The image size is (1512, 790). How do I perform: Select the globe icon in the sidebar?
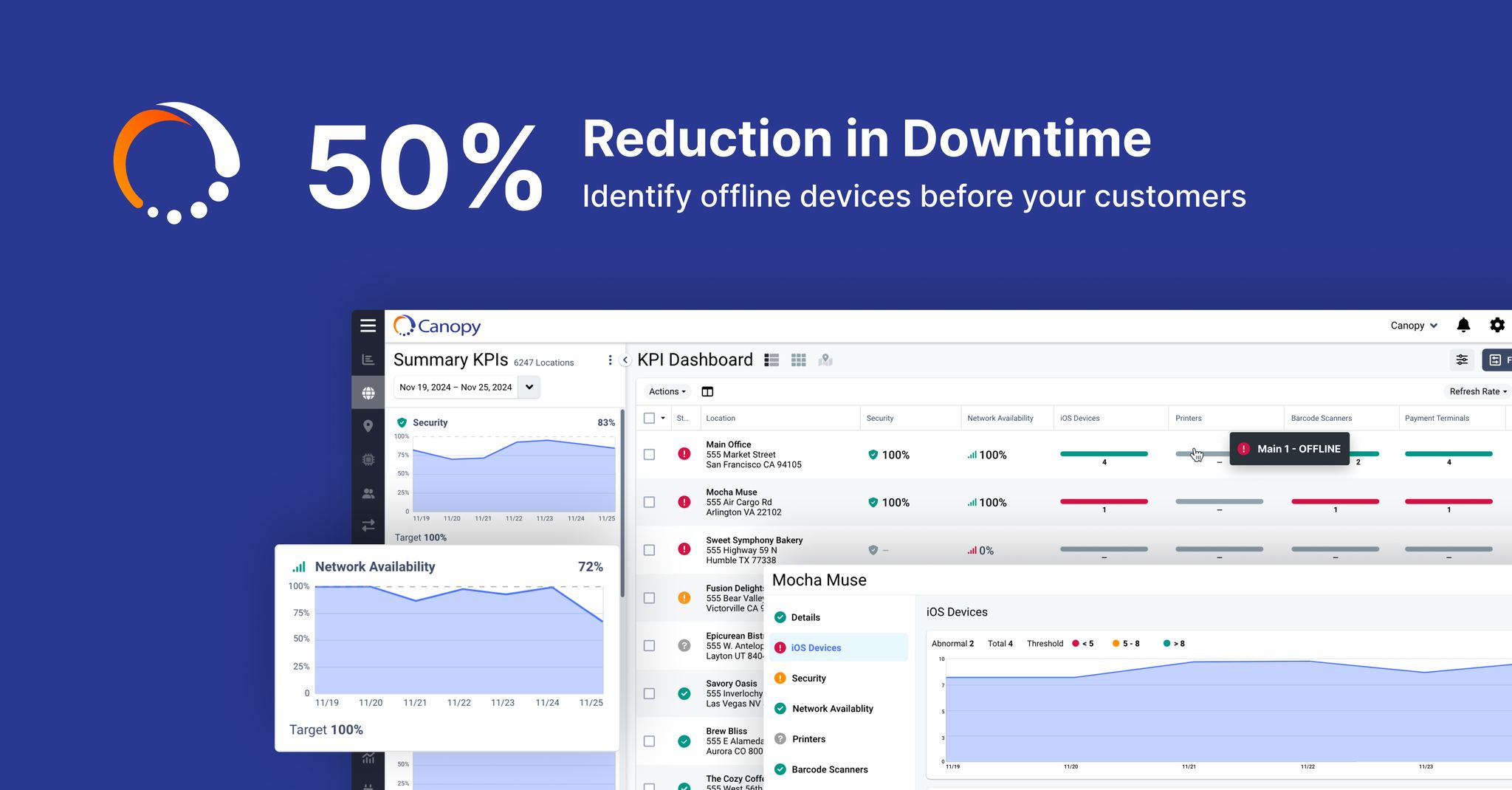(368, 393)
